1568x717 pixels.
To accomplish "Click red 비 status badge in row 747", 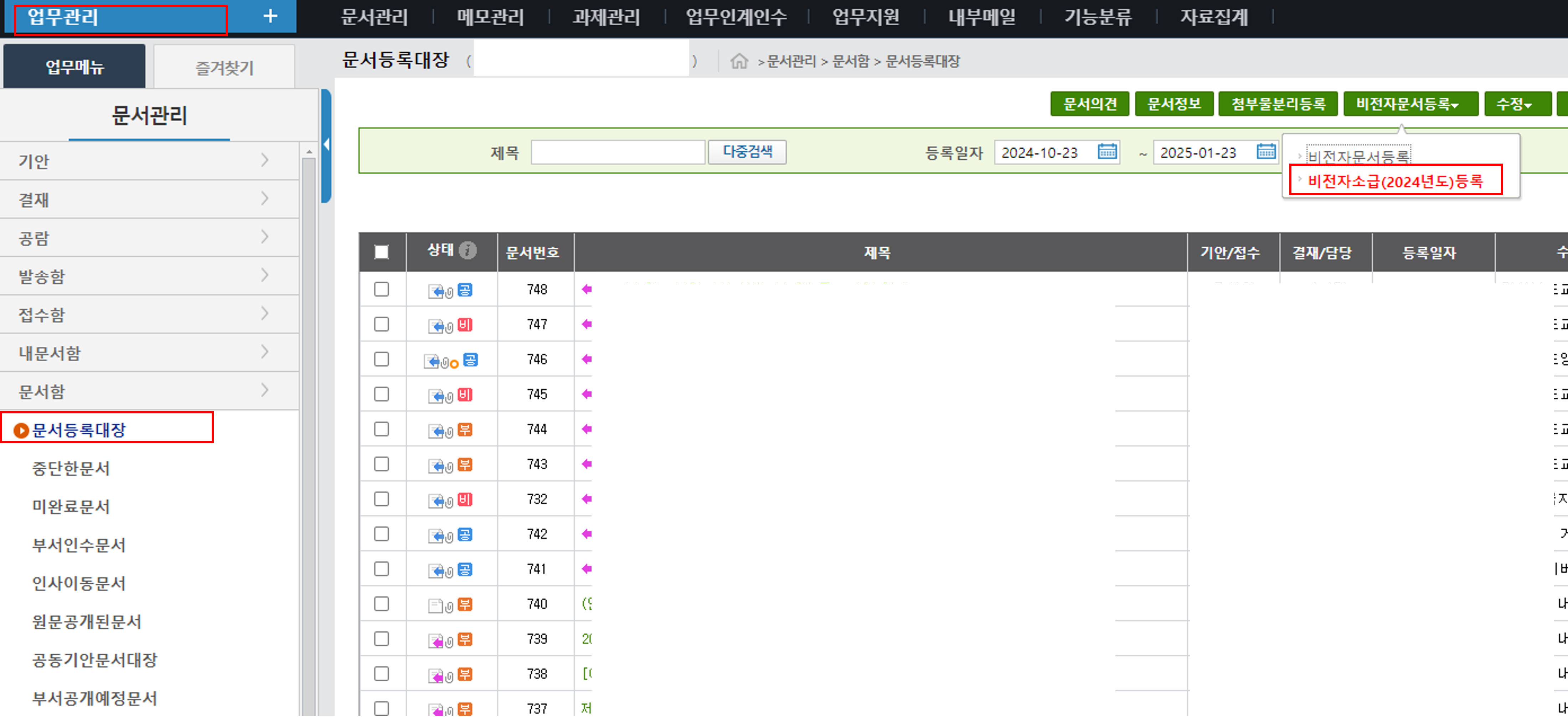I will [x=465, y=324].
